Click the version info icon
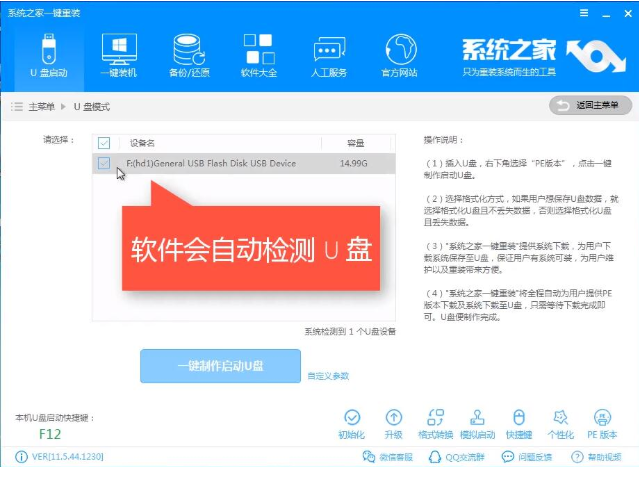This screenshot has width=639, height=479. point(21,457)
